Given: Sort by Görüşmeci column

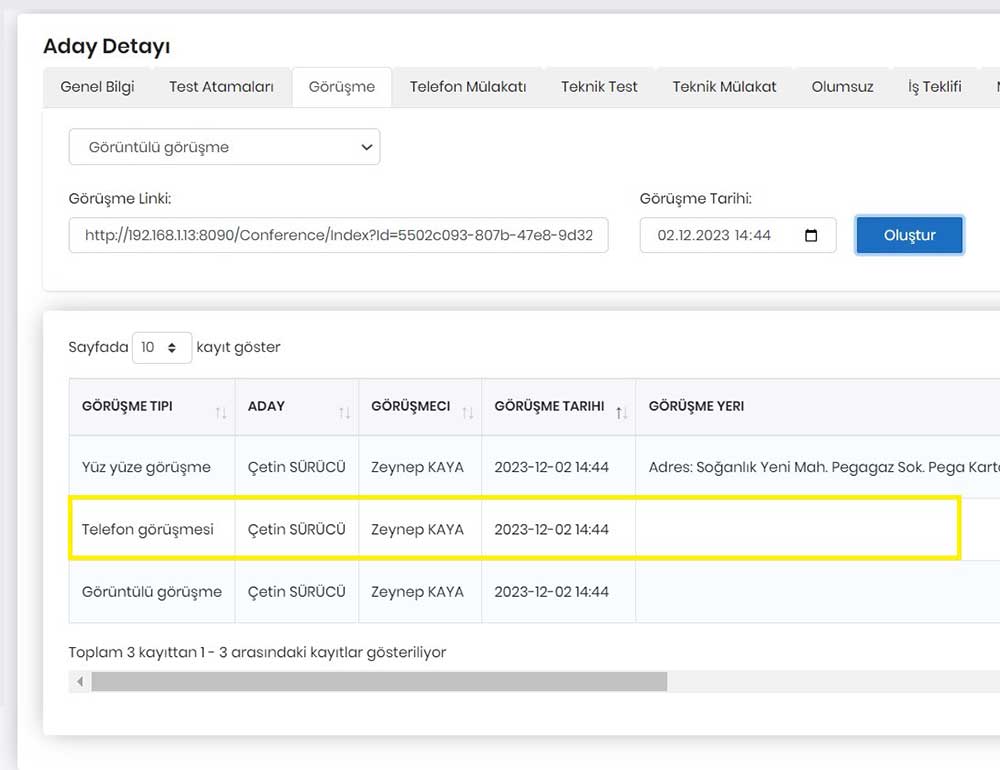Looking at the screenshot, I should coord(420,407).
